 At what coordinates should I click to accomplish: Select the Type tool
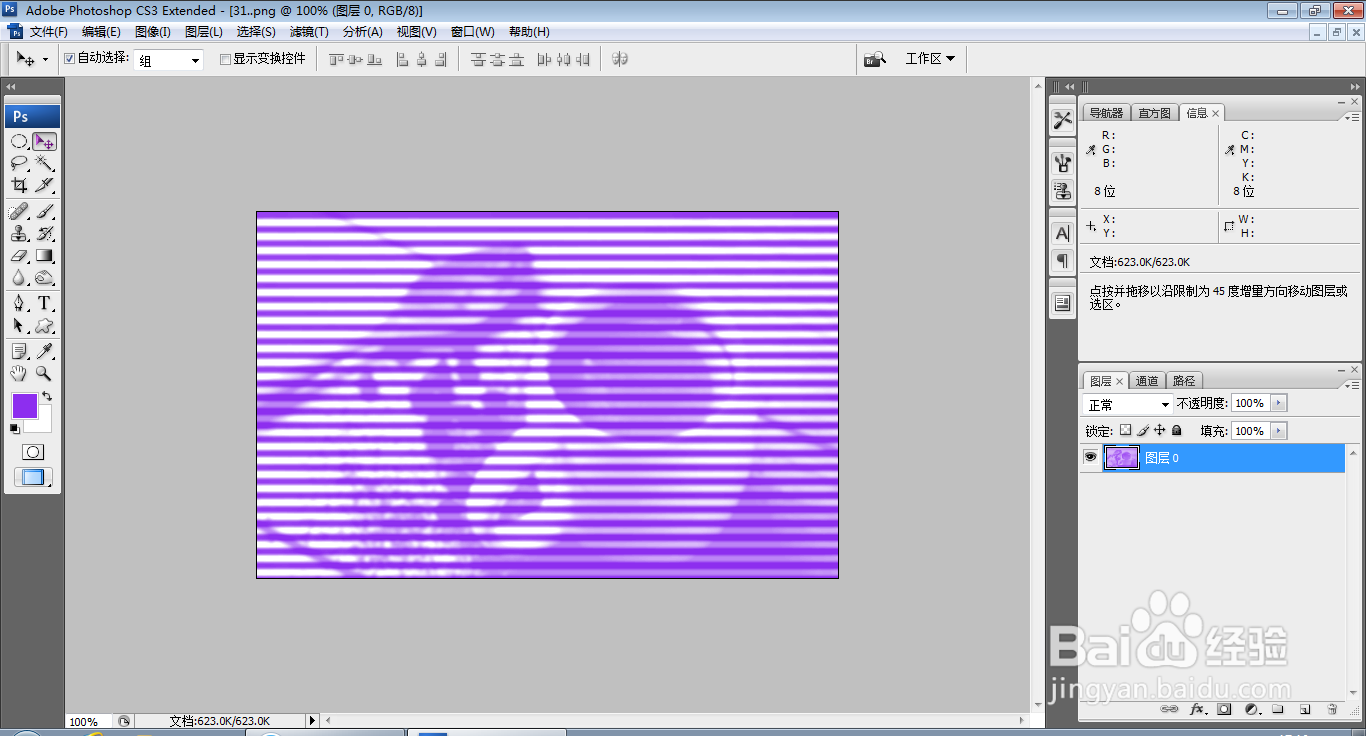[x=44, y=304]
